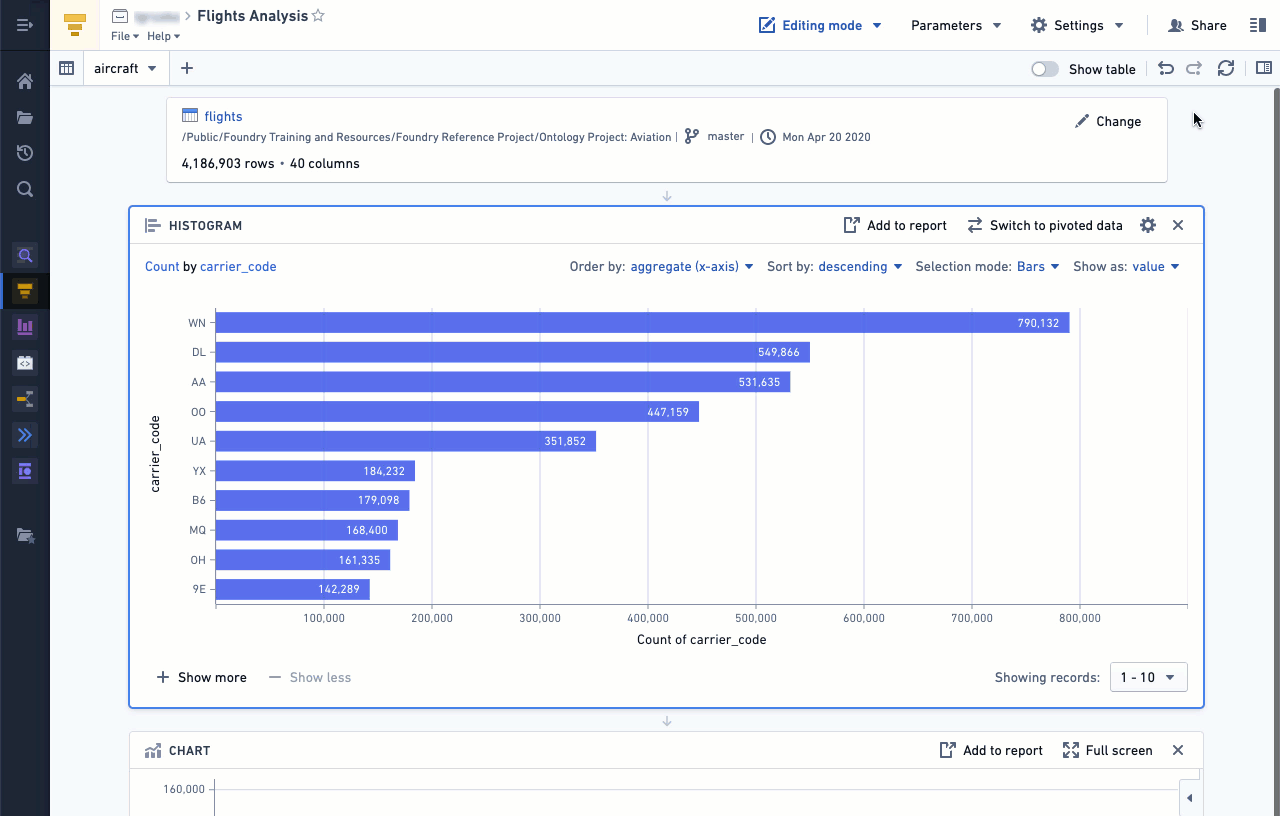Click the carrier_code column link
Image resolution: width=1280 pixels, height=816 pixels.
238,266
